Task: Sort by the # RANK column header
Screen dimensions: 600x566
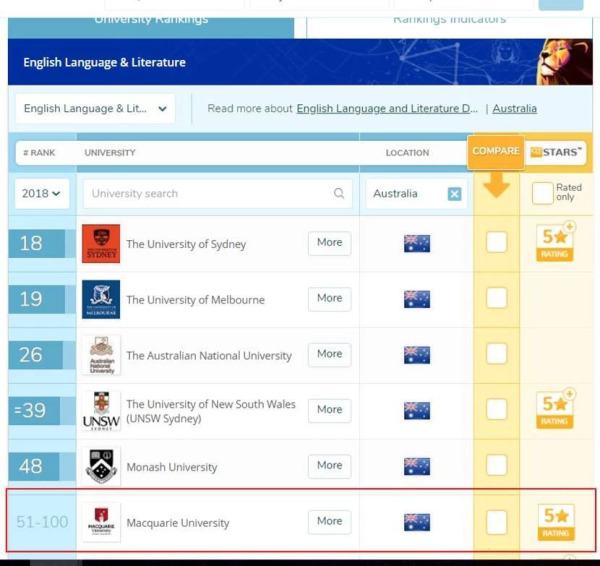Action: coord(39,153)
